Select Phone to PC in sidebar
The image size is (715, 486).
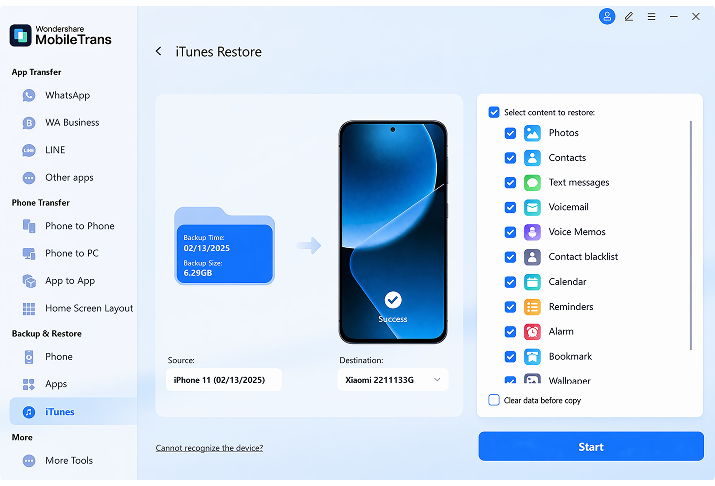[73, 253]
